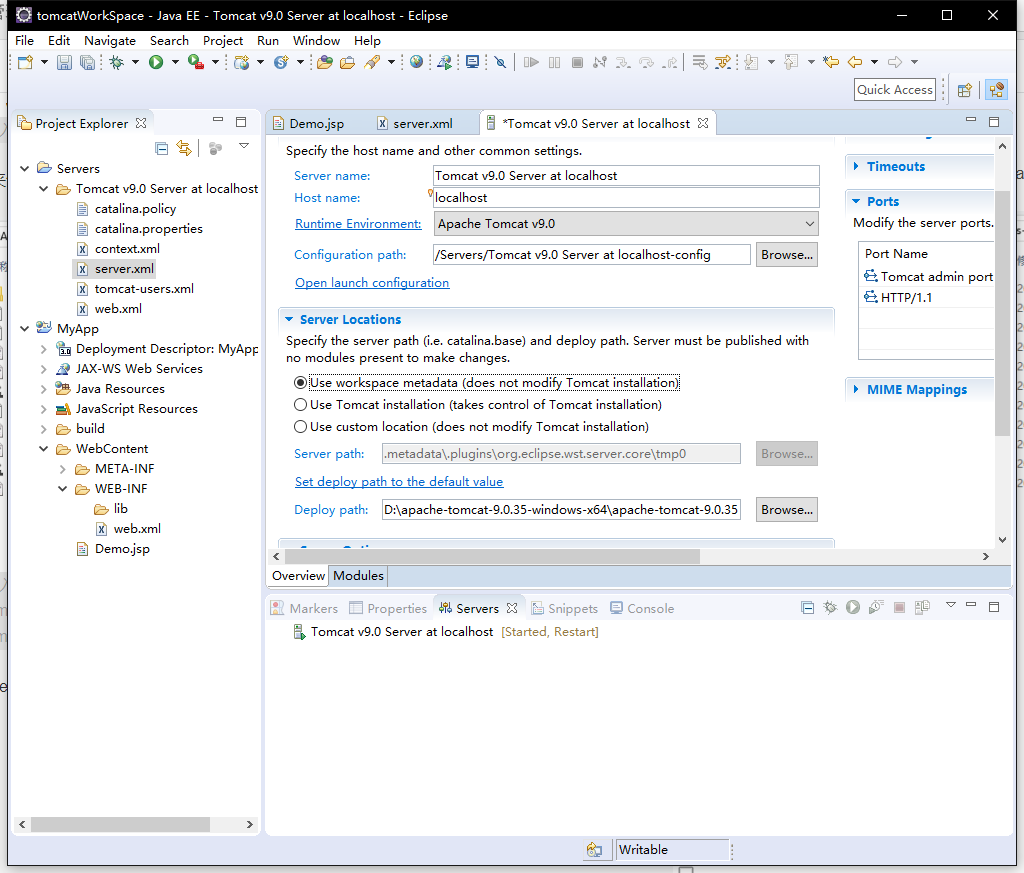The width and height of the screenshot is (1024, 873).
Task: Select Use custom location option
Action: click(x=300, y=426)
